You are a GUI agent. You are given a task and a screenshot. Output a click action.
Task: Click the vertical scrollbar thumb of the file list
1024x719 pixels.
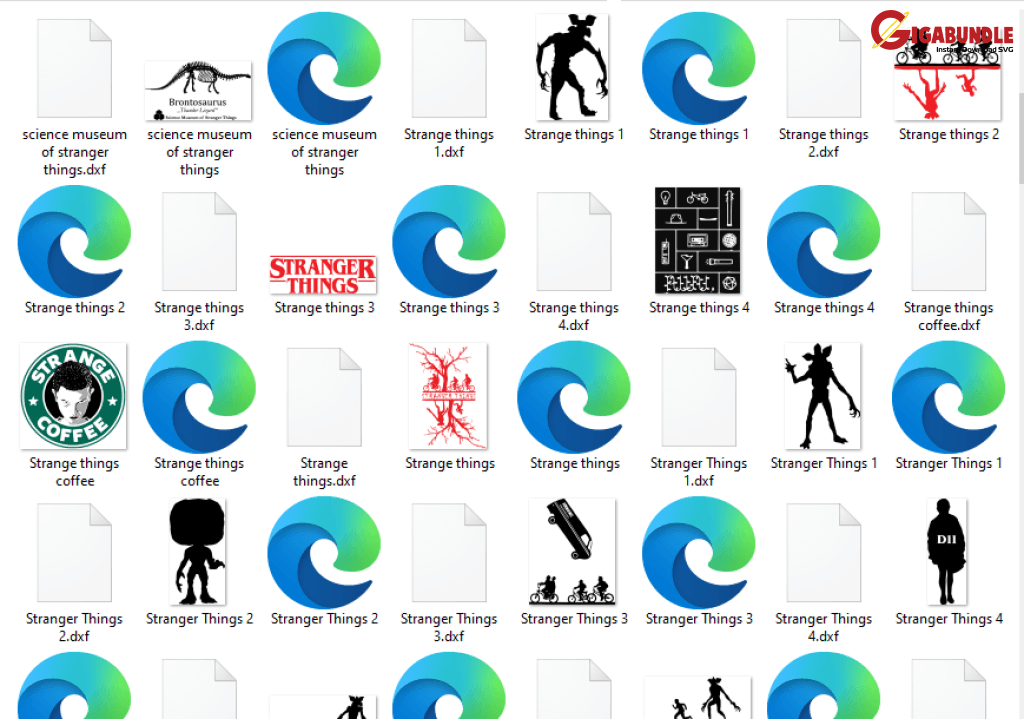(x=1020, y=140)
